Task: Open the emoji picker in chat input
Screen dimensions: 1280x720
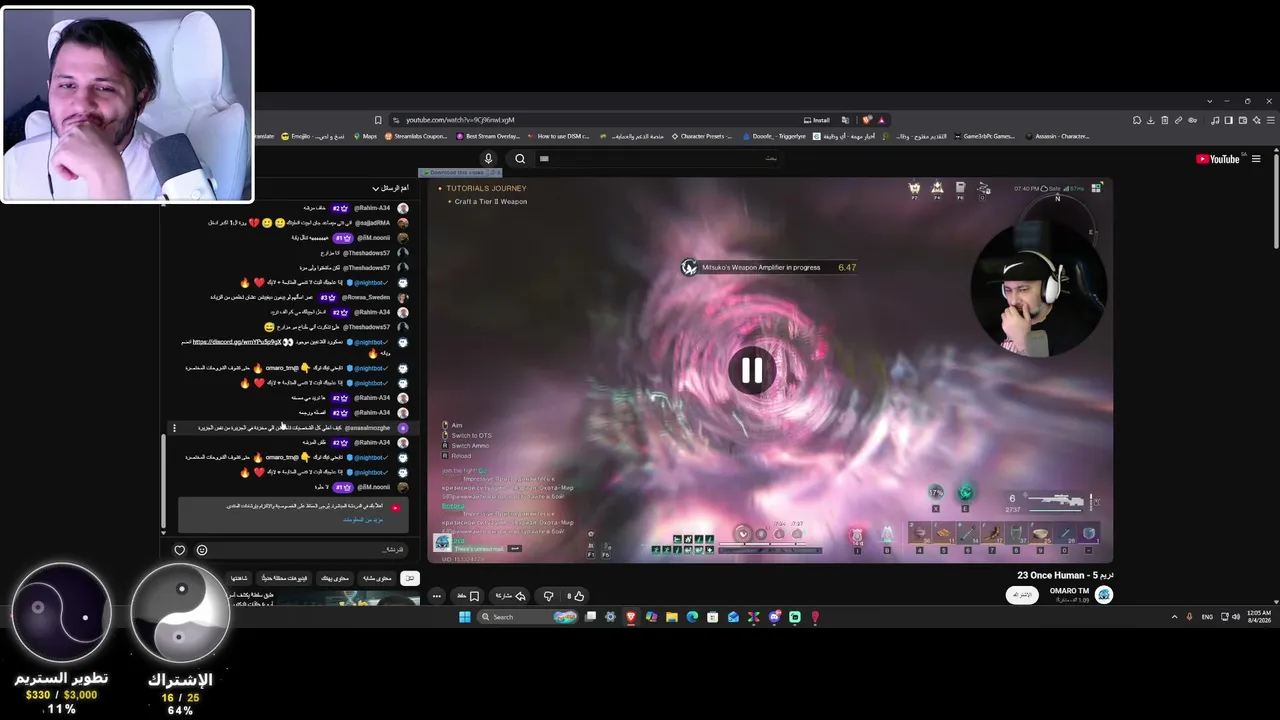Action: coord(202,550)
